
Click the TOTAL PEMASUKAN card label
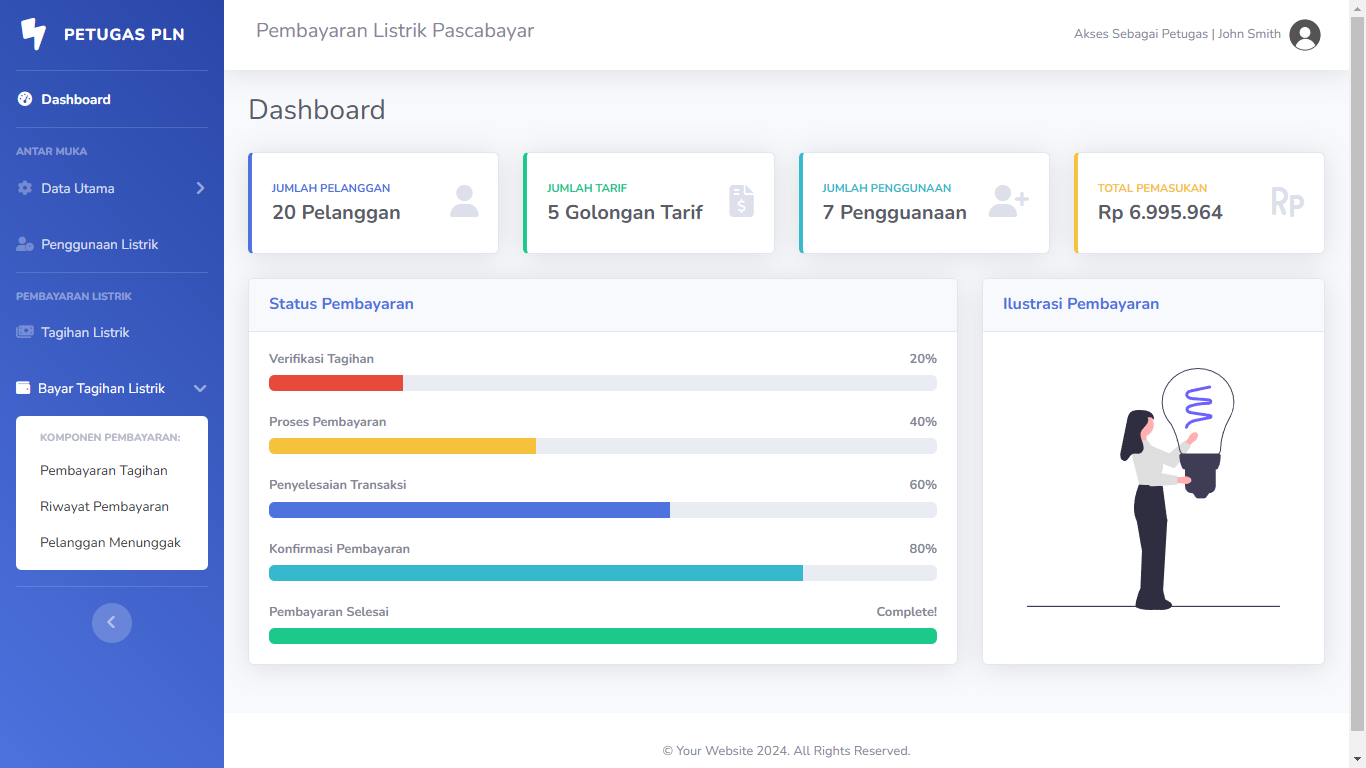click(x=1152, y=188)
